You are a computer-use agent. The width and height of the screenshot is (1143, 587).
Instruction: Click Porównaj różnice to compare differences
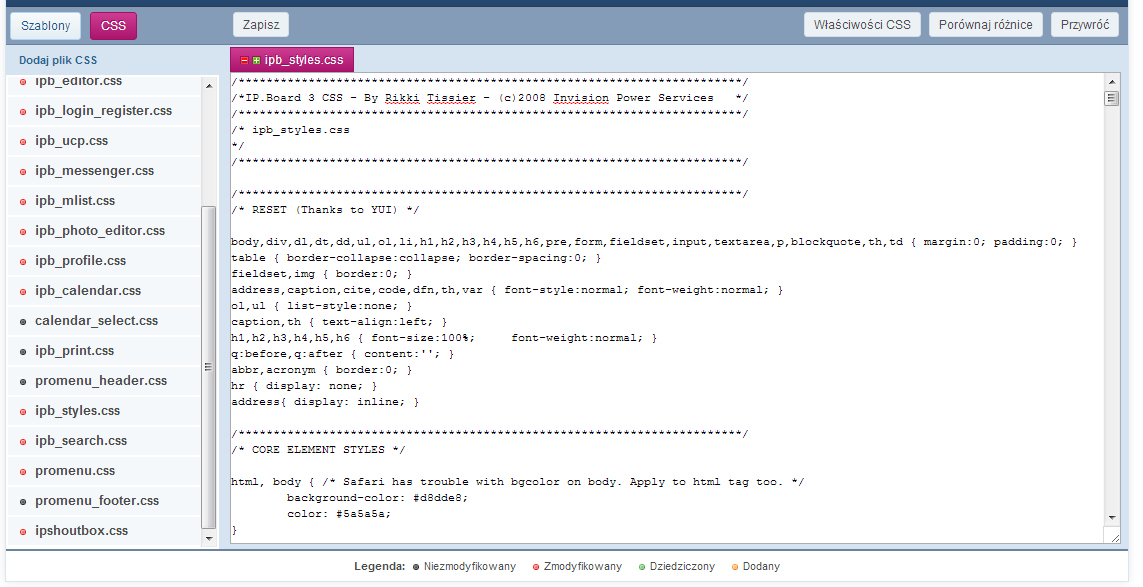[985, 24]
